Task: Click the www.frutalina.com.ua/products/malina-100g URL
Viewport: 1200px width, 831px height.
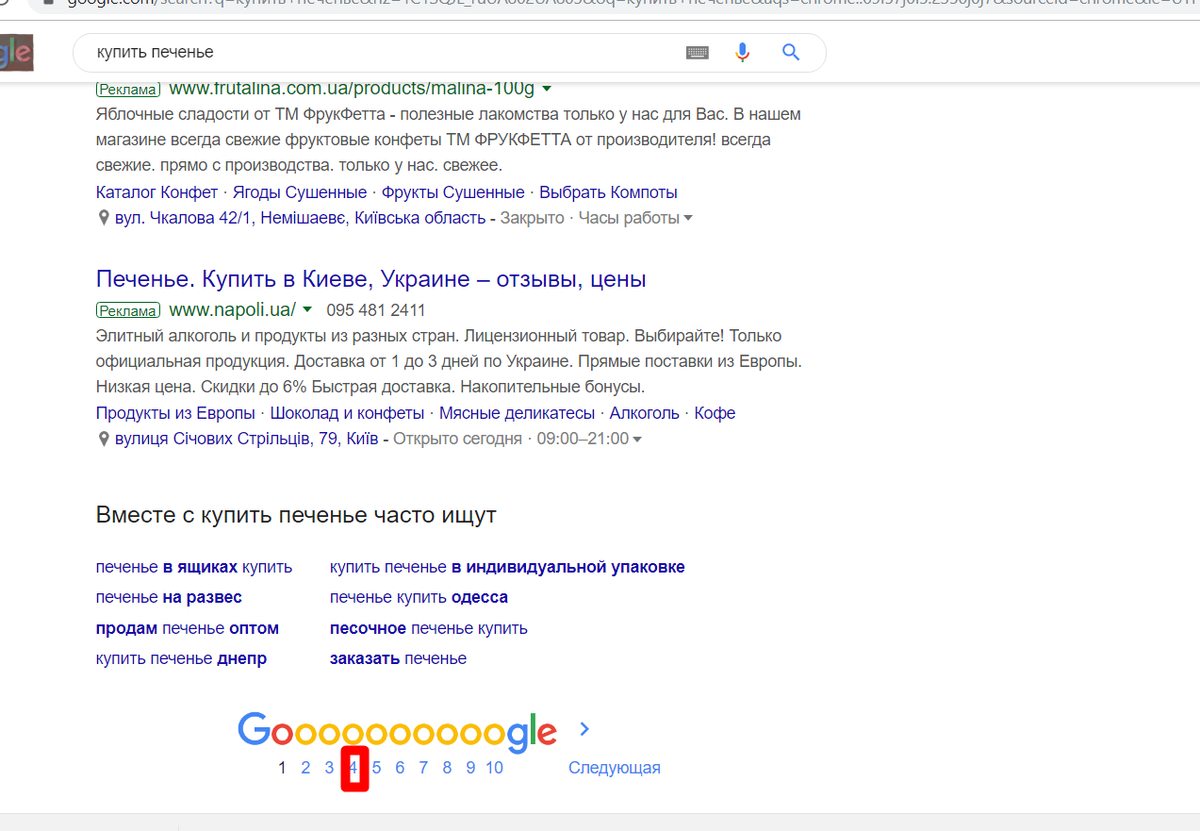Action: pyautogui.click(x=352, y=88)
